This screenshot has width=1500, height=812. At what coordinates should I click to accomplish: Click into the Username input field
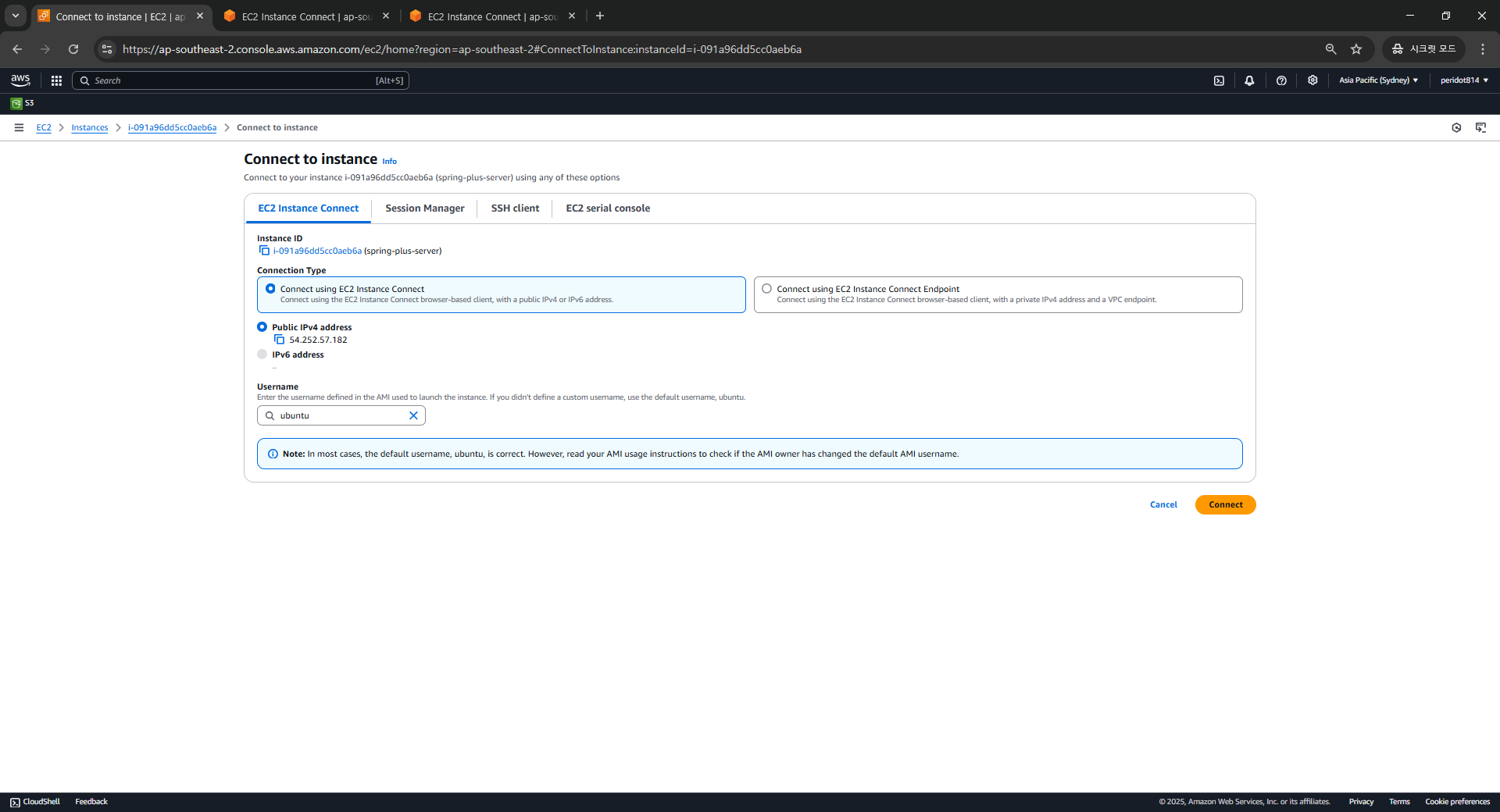coord(341,415)
